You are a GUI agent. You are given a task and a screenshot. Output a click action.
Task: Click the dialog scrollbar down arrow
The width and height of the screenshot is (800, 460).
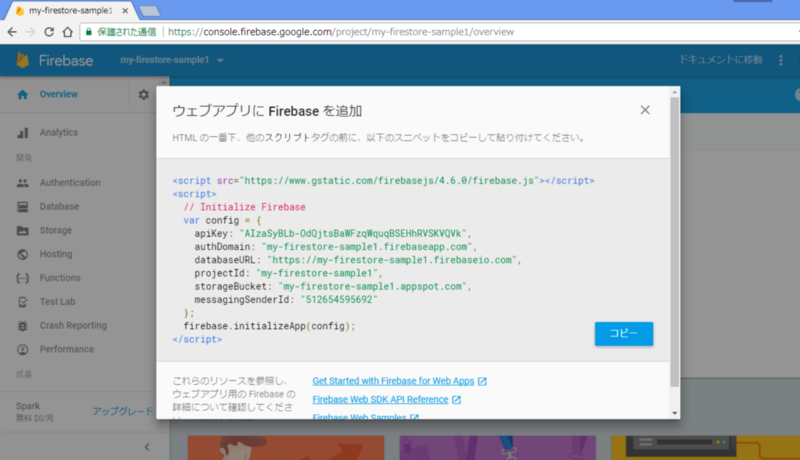tap(675, 414)
